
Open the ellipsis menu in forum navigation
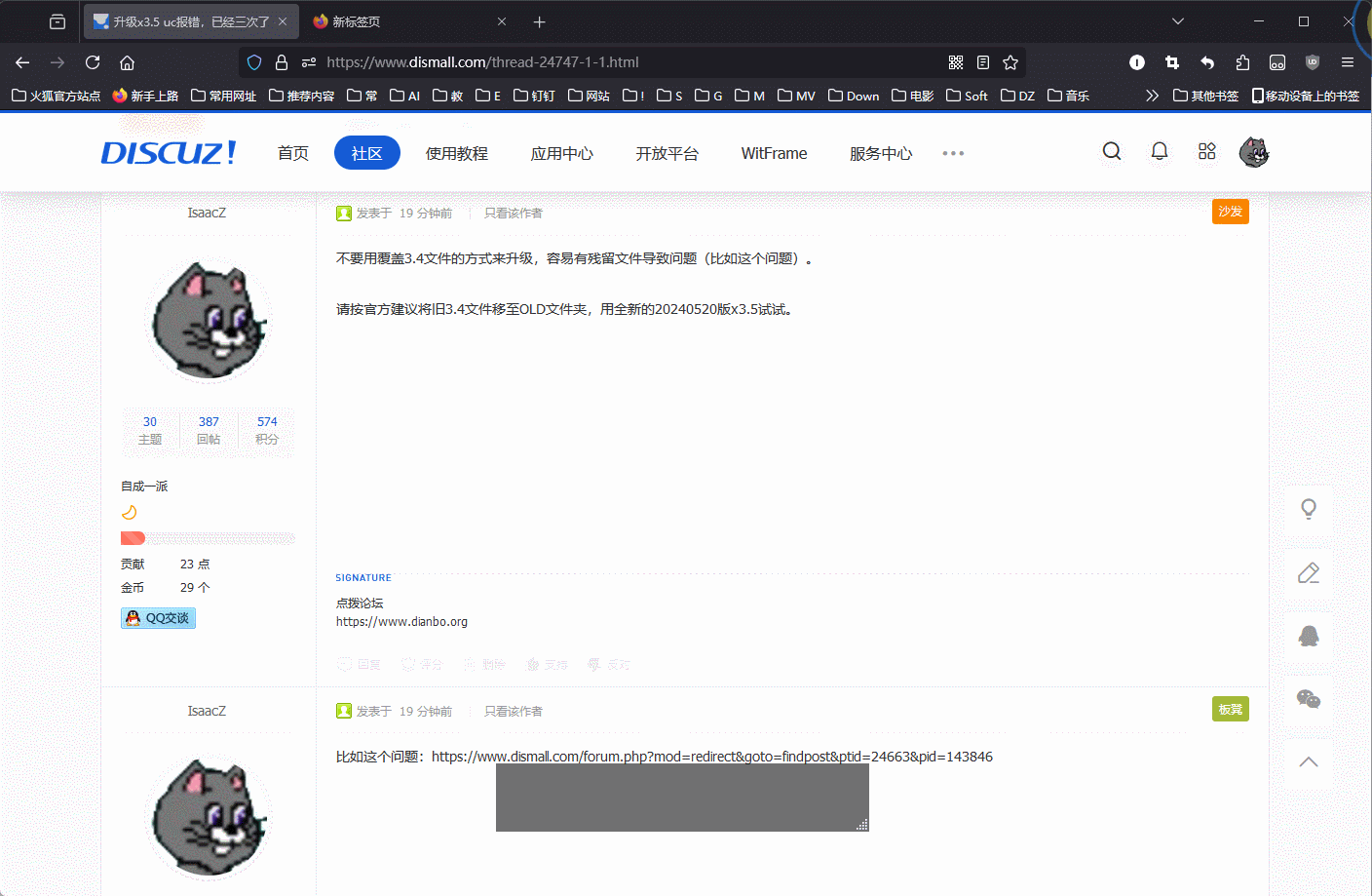point(953,153)
